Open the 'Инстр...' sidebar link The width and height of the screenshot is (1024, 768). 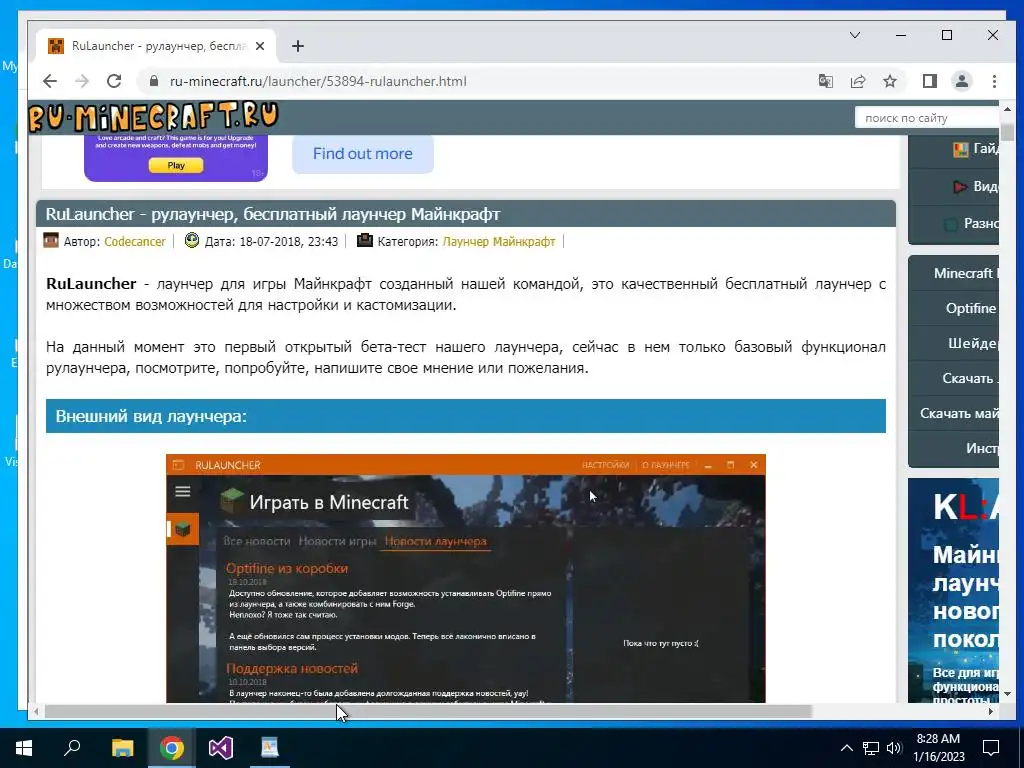(x=954, y=448)
